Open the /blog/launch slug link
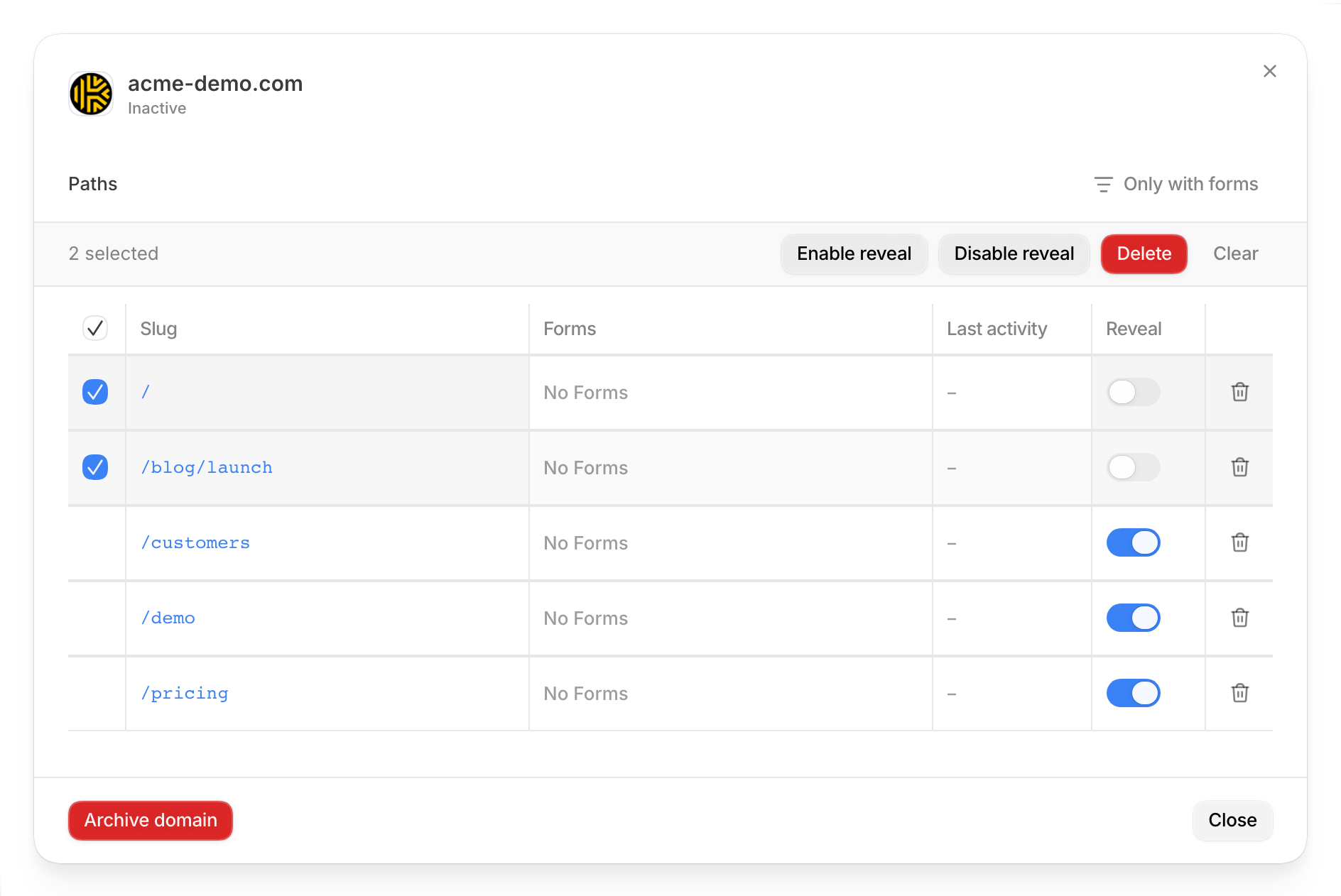The height and width of the screenshot is (896, 1341). coord(207,467)
